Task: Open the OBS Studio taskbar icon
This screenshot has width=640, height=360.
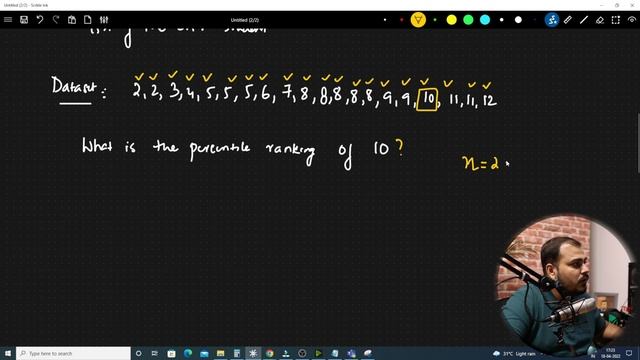Action: pyautogui.click(x=302, y=353)
